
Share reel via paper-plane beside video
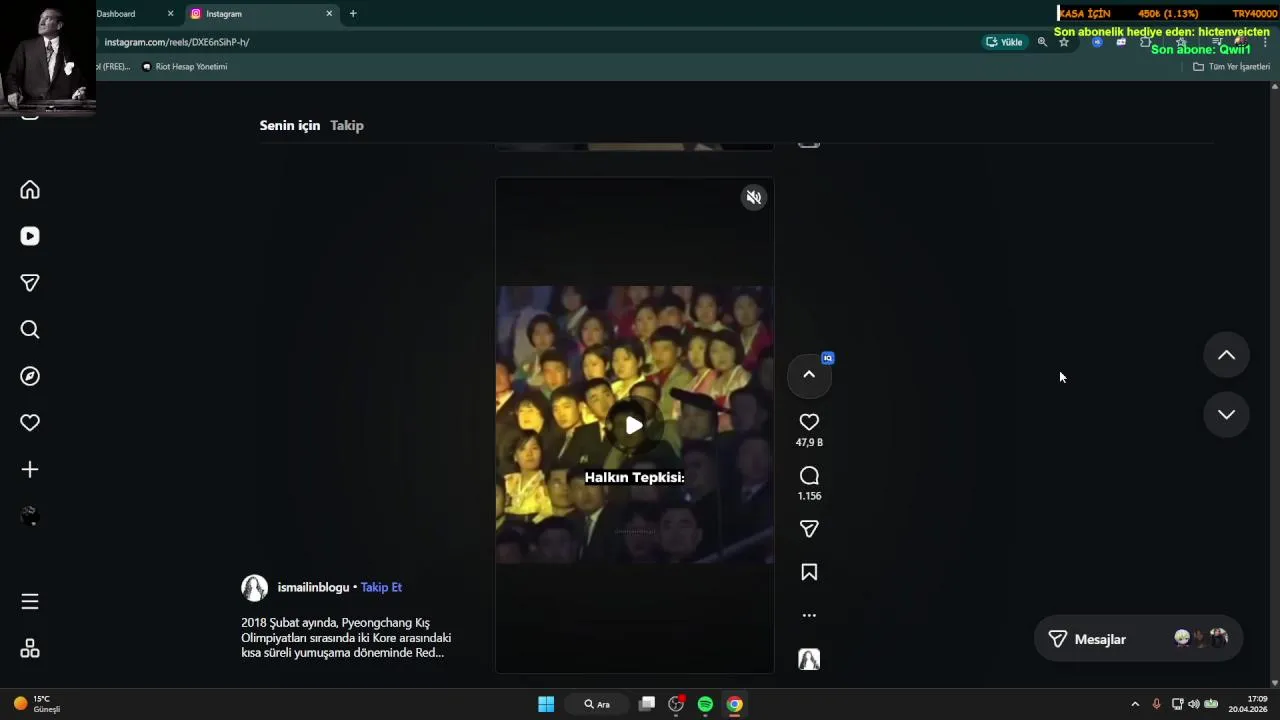click(x=809, y=529)
